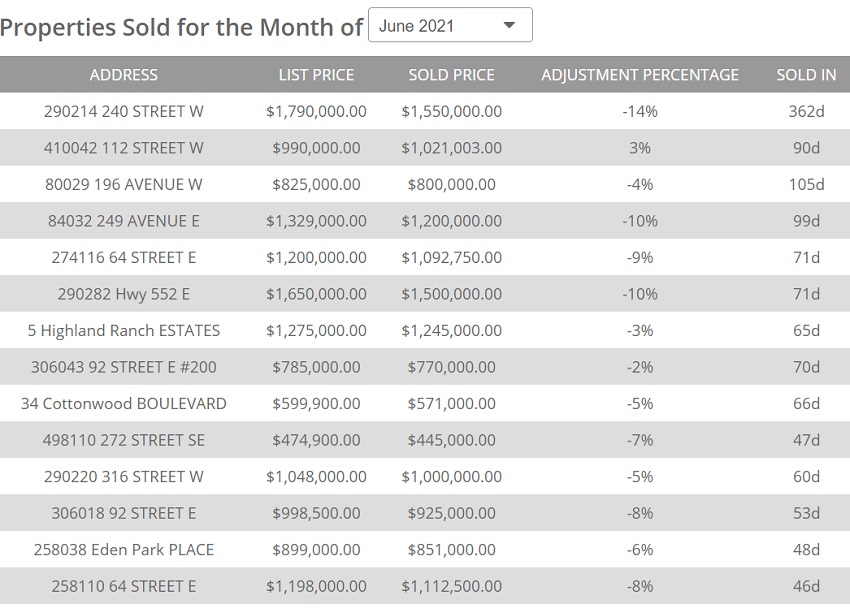
Task: Select 80029 196 AVENUE W address
Action: coord(123,184)
